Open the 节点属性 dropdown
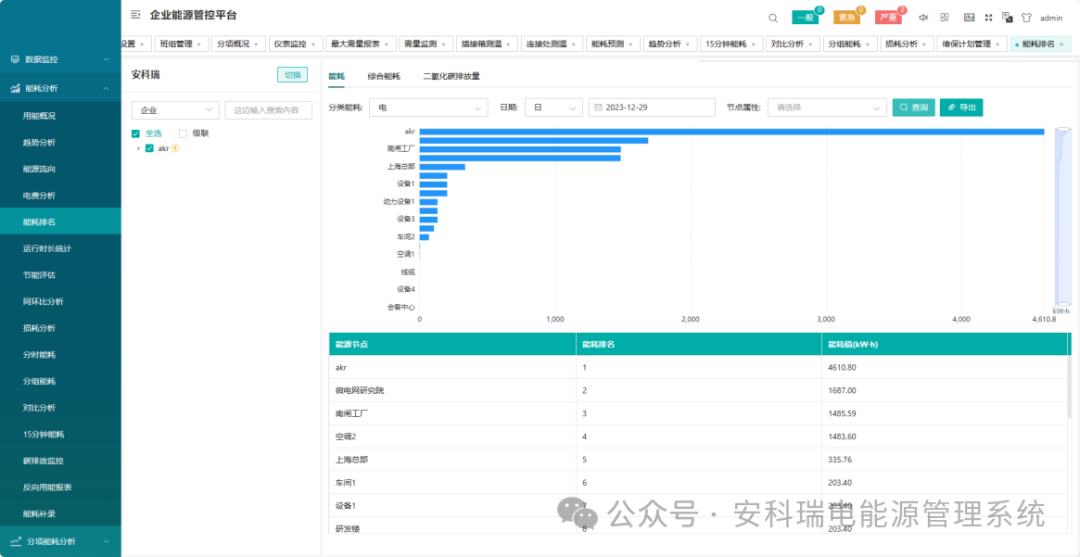Viewport: 1080px width, 557px height. [x=827, y=107]
